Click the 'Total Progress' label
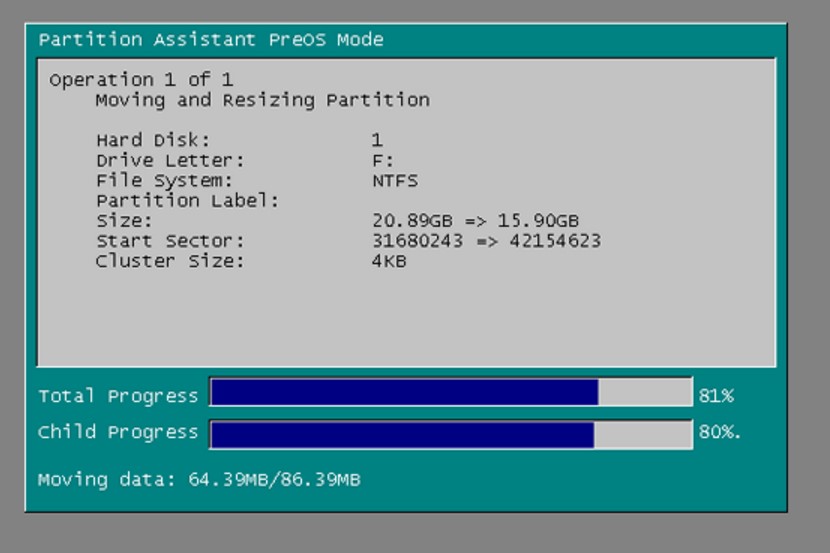This screenshot has width=830, height=553. pos(118,396)
